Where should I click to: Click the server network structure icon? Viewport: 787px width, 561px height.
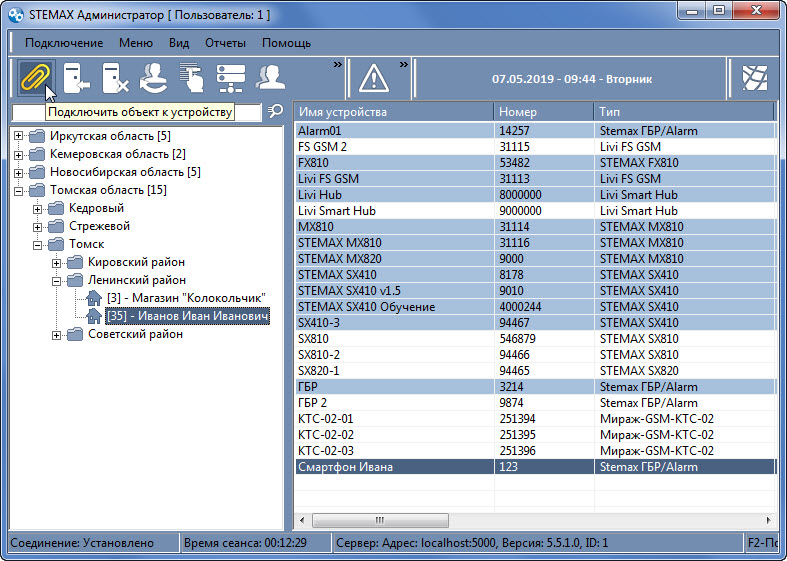coord(231,78)
